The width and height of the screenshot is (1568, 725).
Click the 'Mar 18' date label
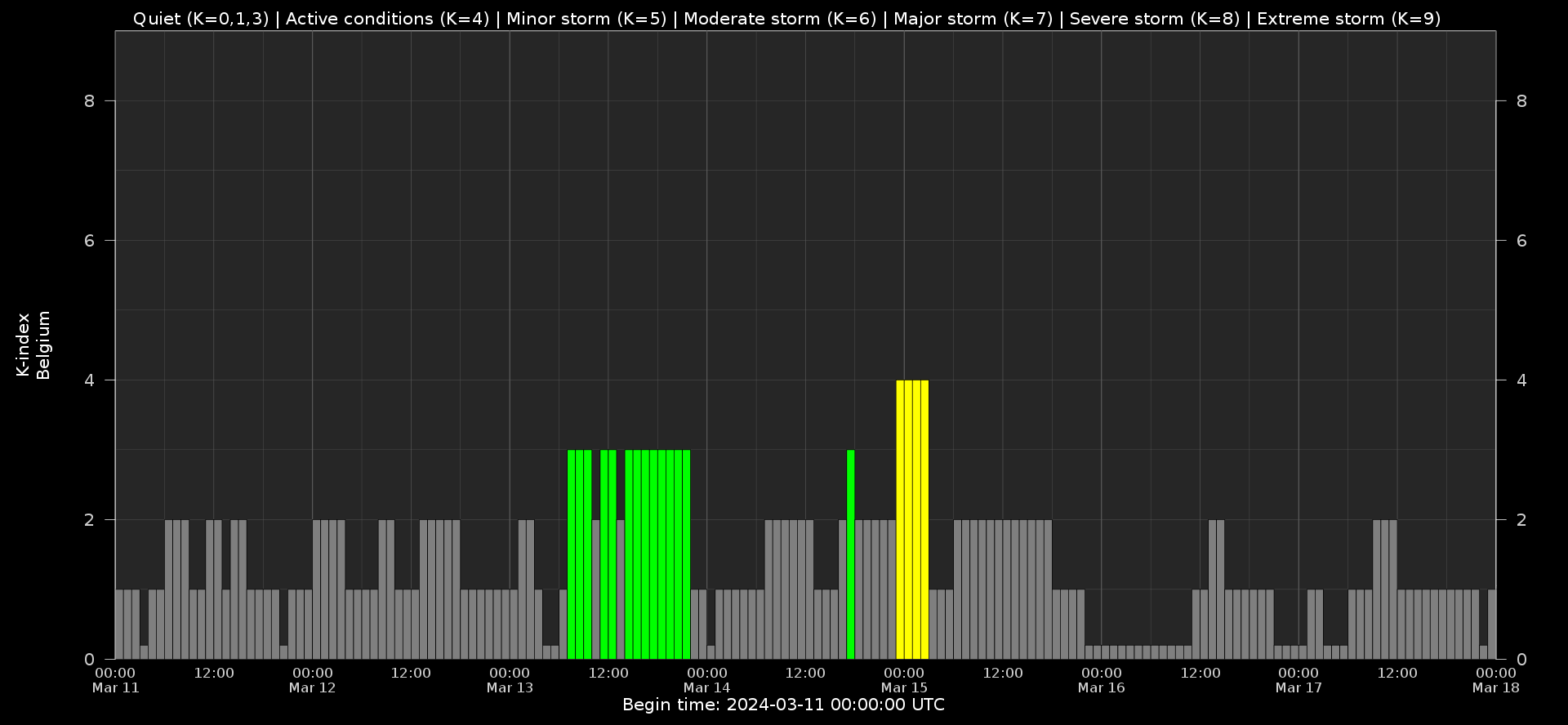coord(1496,687)
